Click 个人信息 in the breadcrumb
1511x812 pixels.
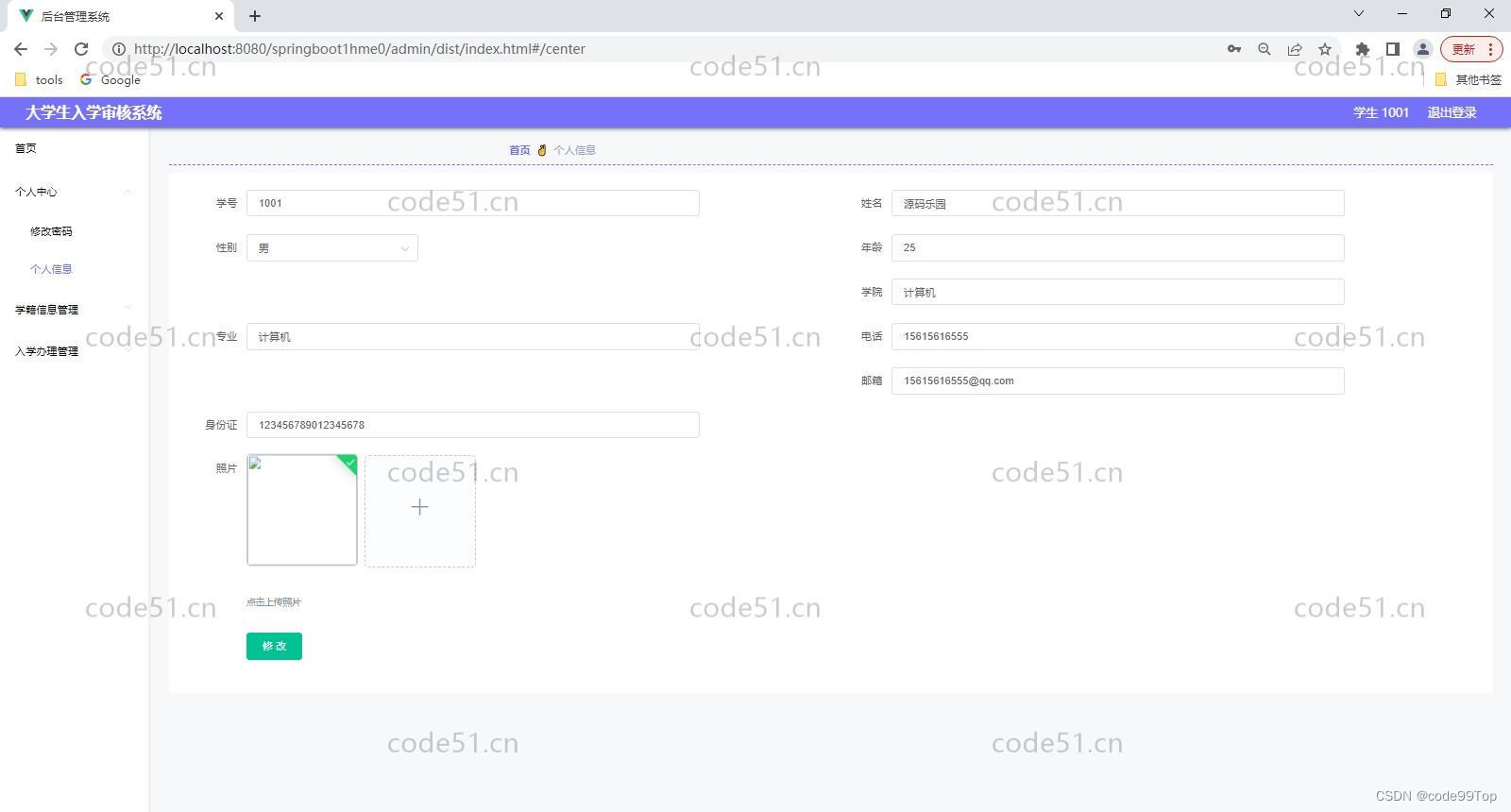click(574, 150)
